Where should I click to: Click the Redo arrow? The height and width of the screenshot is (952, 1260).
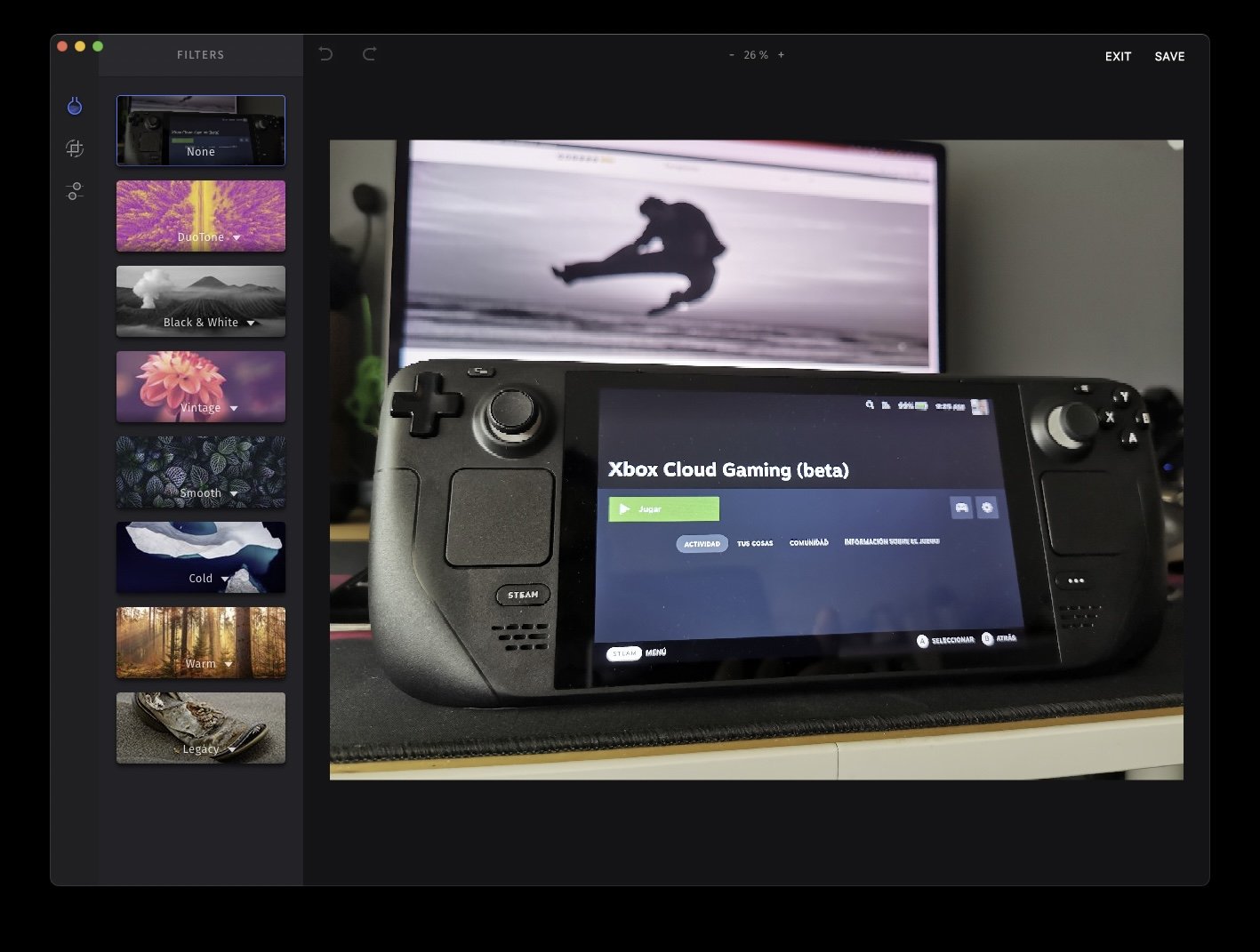369,54
